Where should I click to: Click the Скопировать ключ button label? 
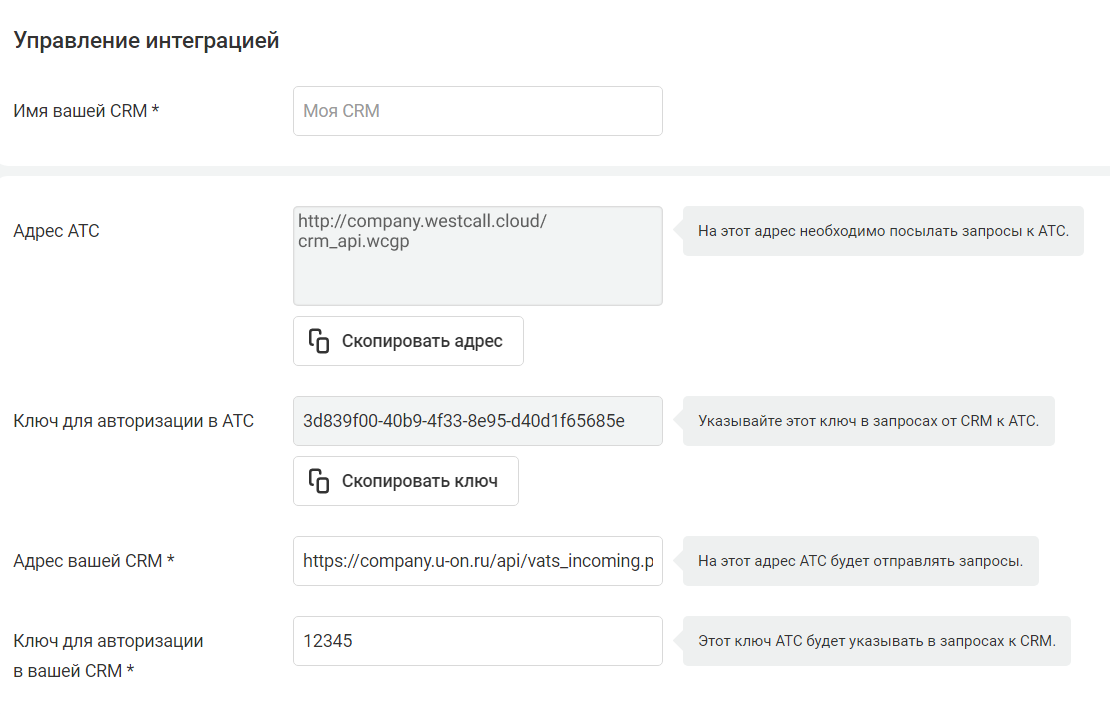pyautogui.click(x=420, y=481)
